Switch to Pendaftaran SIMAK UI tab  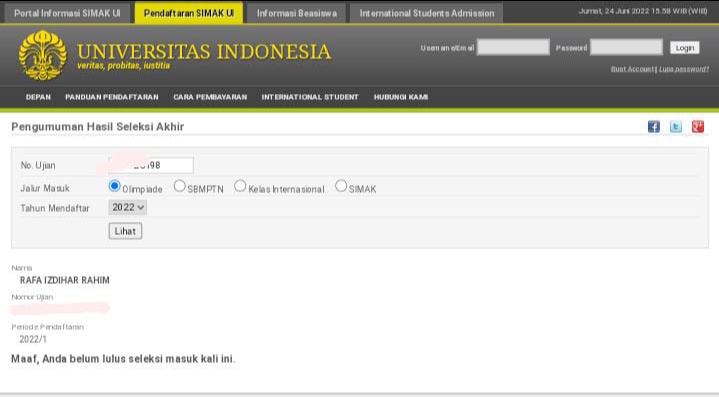(188, 13)
